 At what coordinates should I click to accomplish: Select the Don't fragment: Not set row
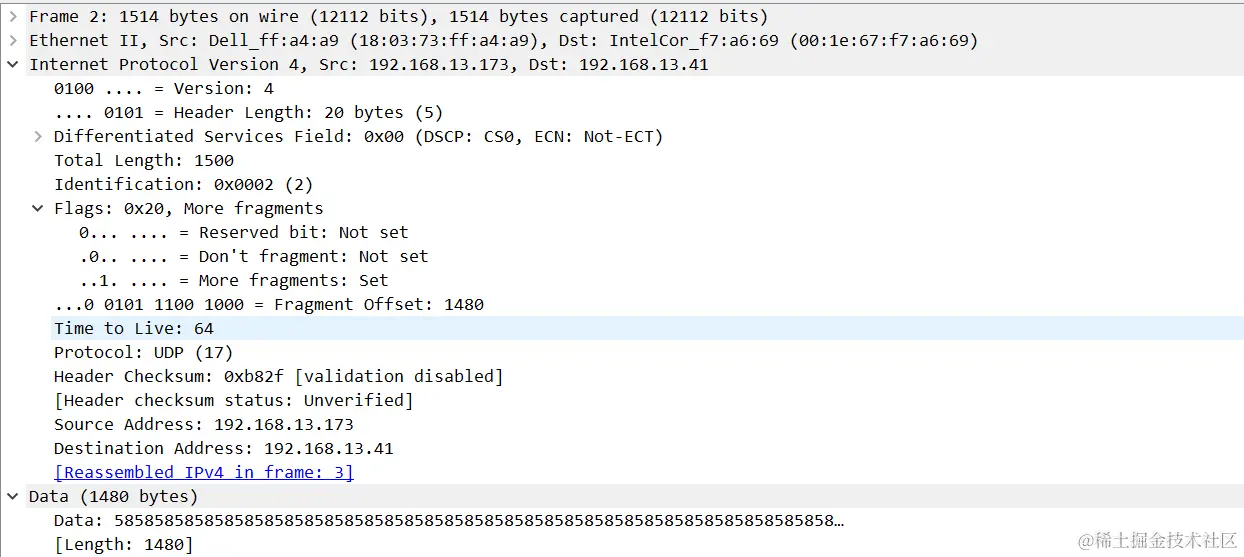coord(253,256)
